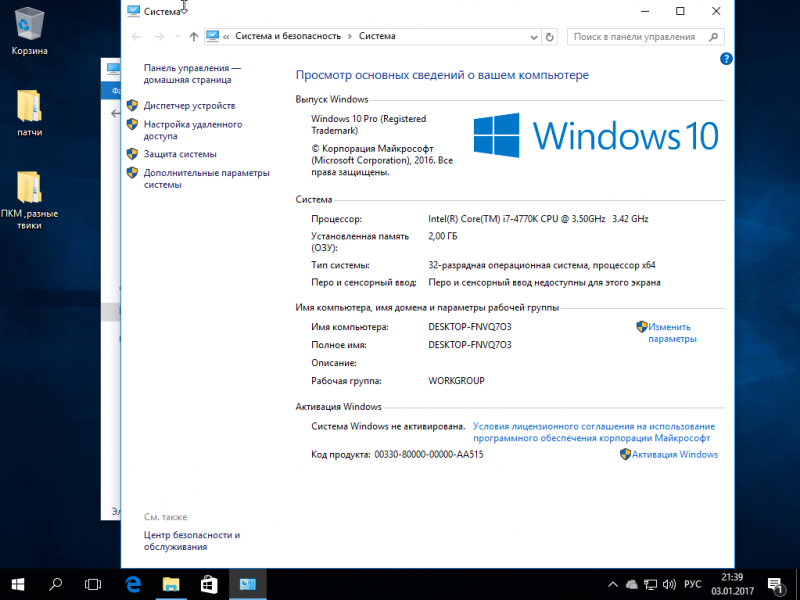Click the Система window title icon
This screenshot has height=600, width=800.
(134, 11)
